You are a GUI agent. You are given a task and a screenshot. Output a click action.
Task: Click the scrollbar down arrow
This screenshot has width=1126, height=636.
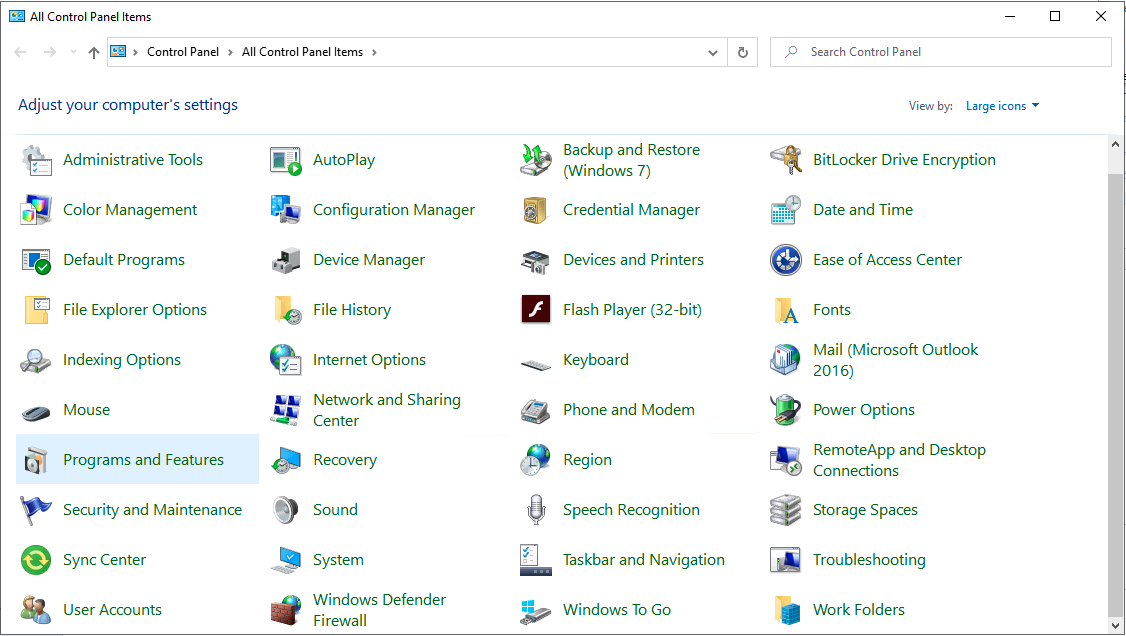(x=1115, y=625)
